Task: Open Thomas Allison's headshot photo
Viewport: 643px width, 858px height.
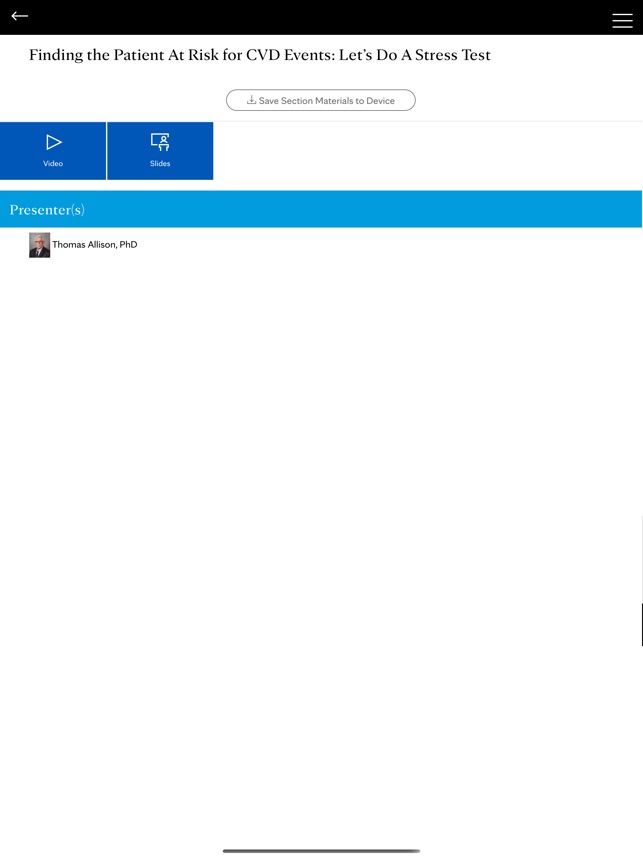Action: click(40, 245)
